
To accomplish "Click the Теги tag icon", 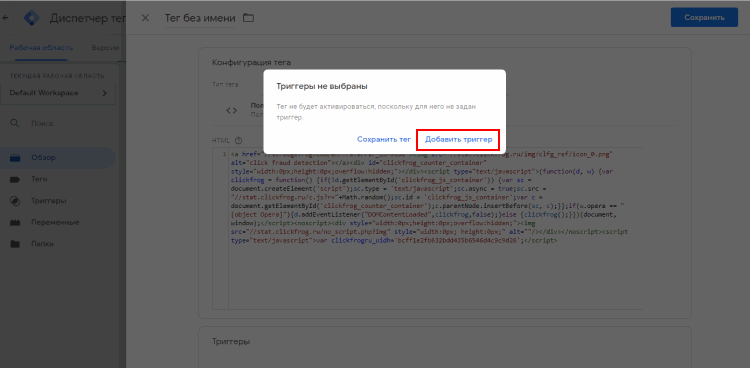I will coord(15,179).
